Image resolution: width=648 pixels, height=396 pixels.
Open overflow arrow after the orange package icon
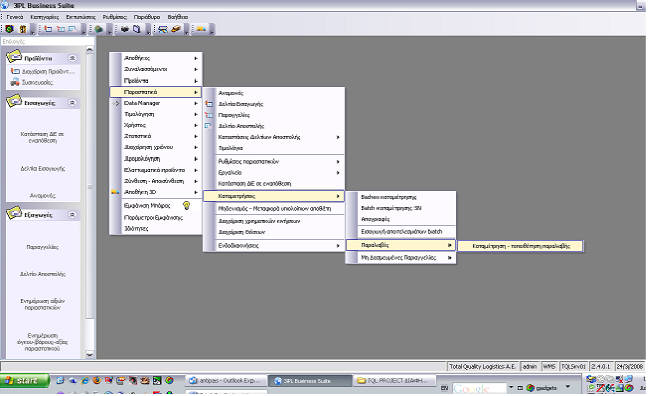(x=187, y=29)
